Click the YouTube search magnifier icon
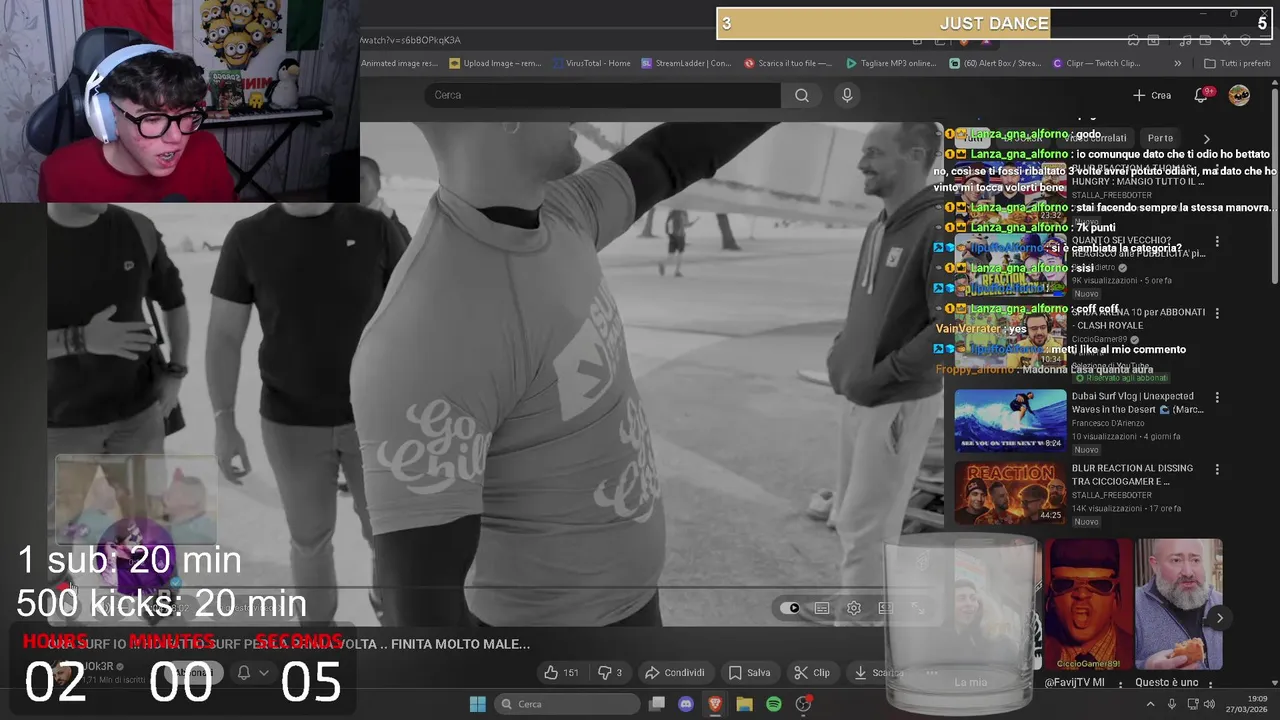 tap(802, 95)
